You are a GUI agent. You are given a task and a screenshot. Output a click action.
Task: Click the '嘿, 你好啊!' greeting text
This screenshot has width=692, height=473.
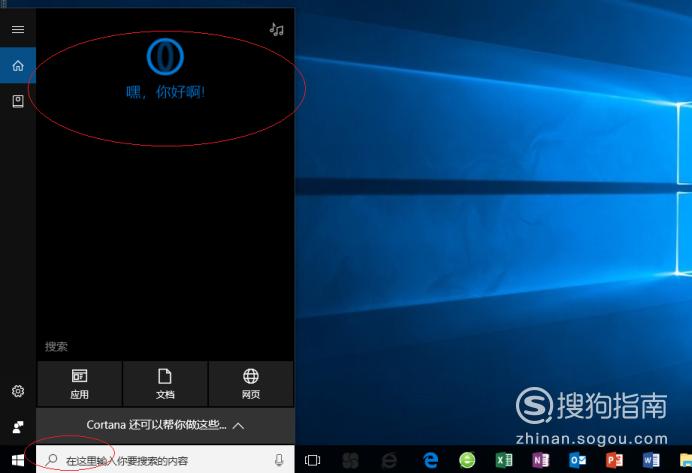(x=165, y=92)
